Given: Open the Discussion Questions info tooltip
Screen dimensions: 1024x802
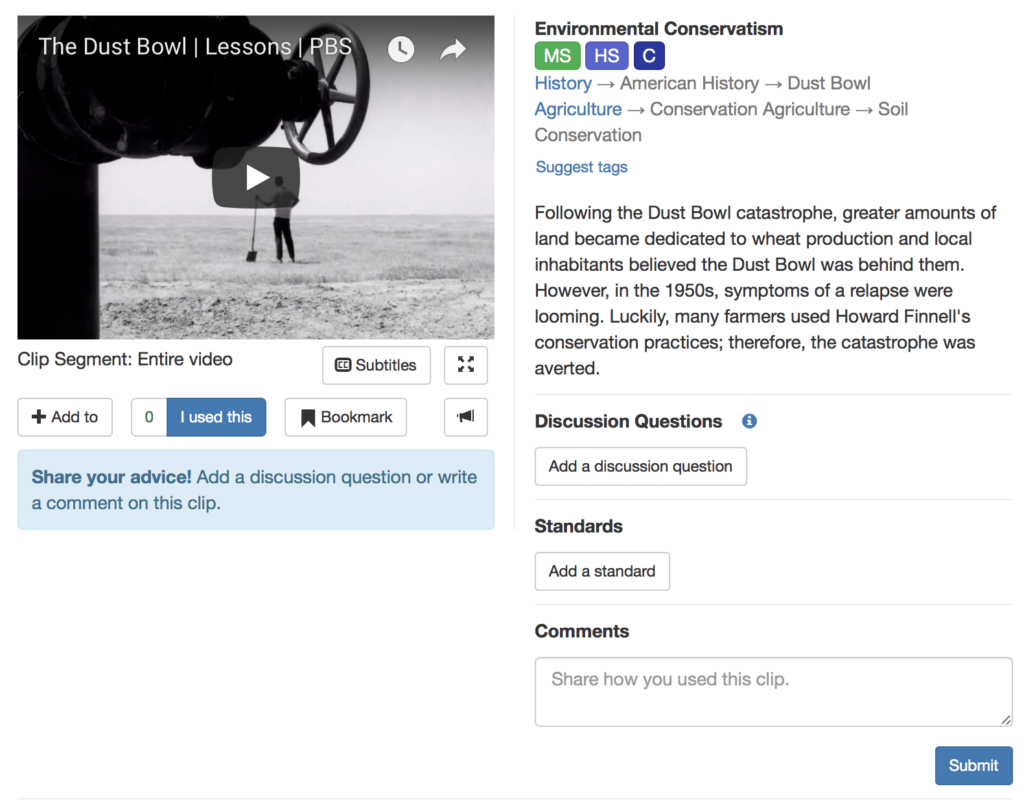Looking at the screenshot, I should tap(748, 421).
